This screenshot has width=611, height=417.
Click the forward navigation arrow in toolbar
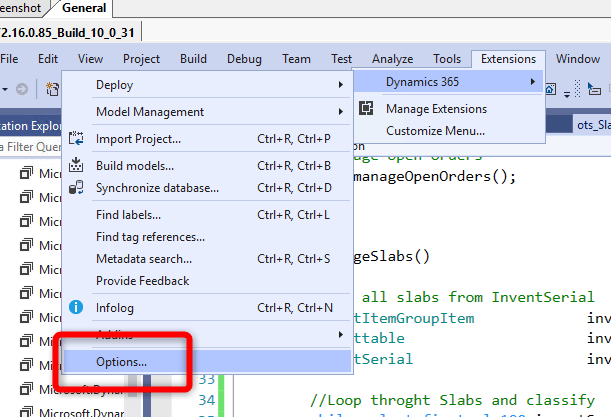21,90
